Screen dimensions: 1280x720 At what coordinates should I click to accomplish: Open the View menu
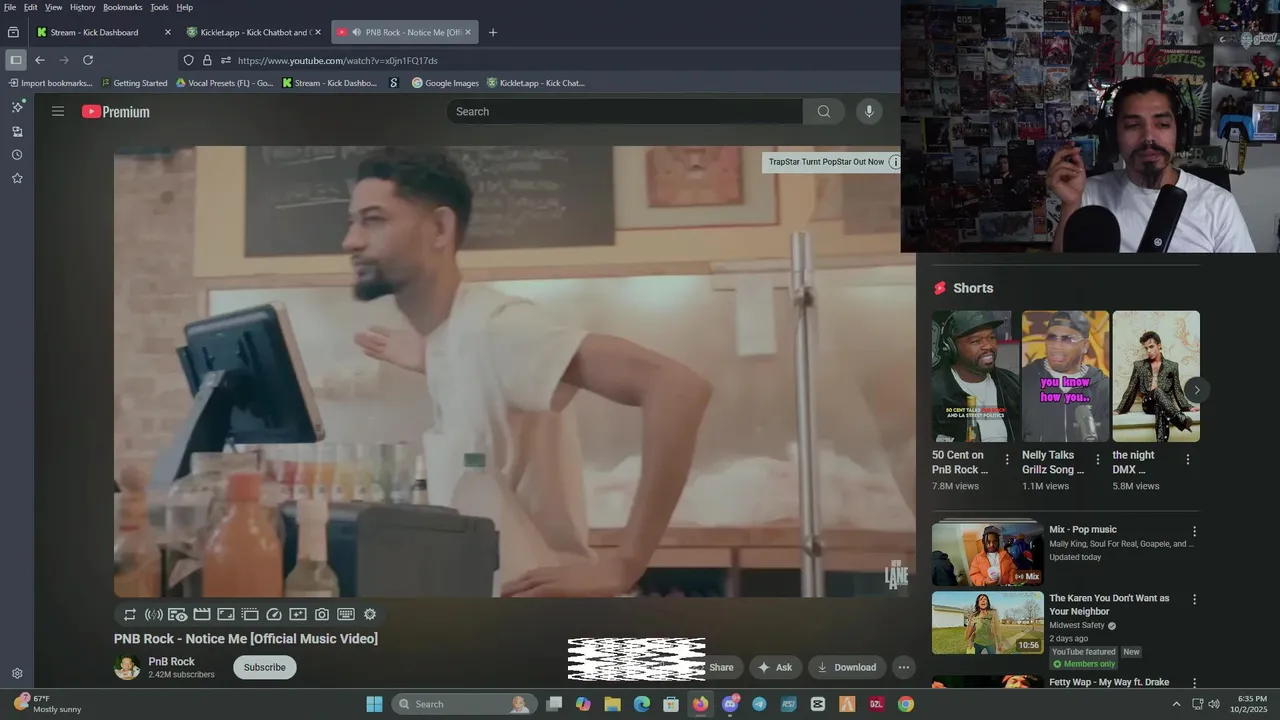pos(54,7)
